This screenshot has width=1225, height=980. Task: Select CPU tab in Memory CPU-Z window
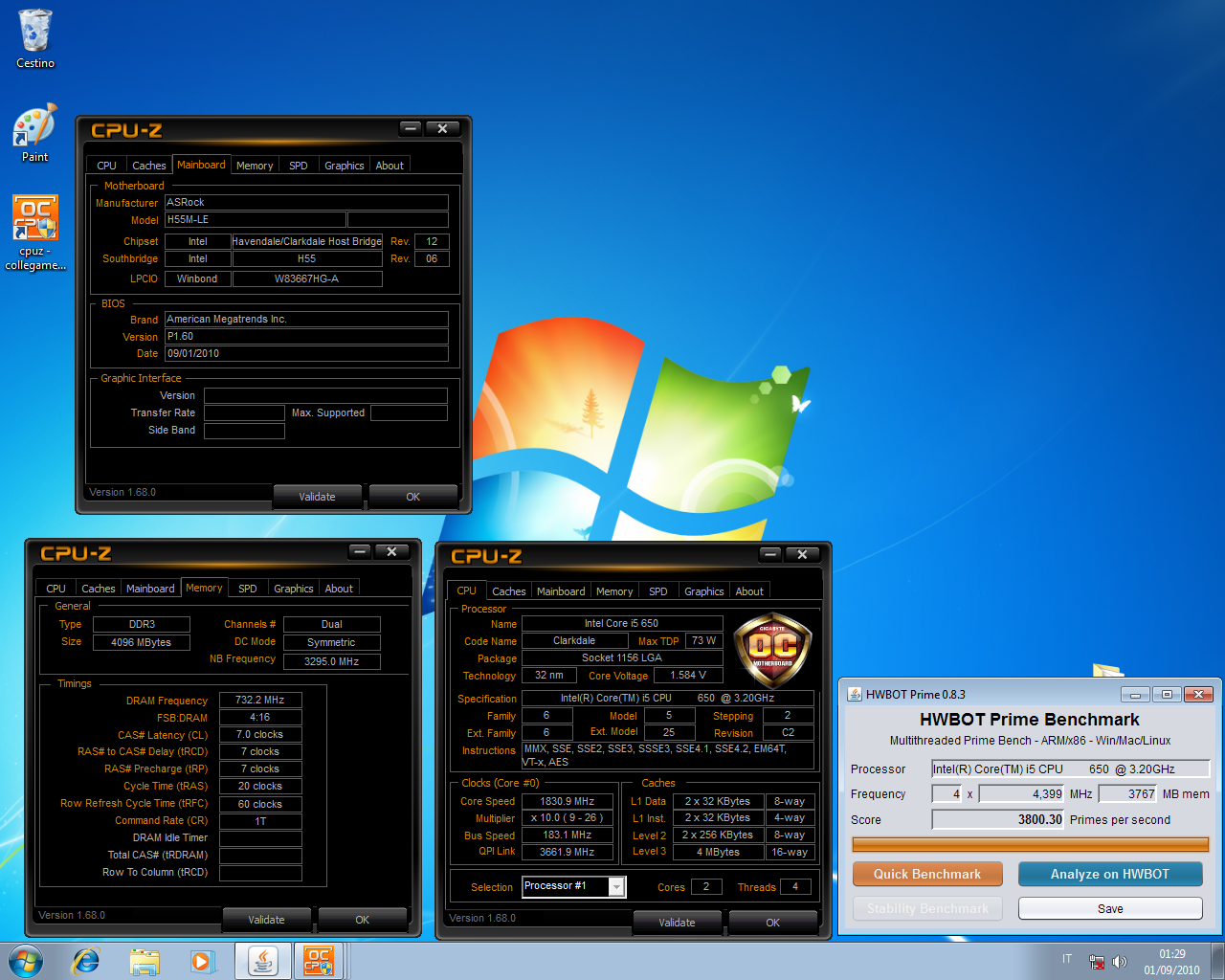click(x=56, y=589)
